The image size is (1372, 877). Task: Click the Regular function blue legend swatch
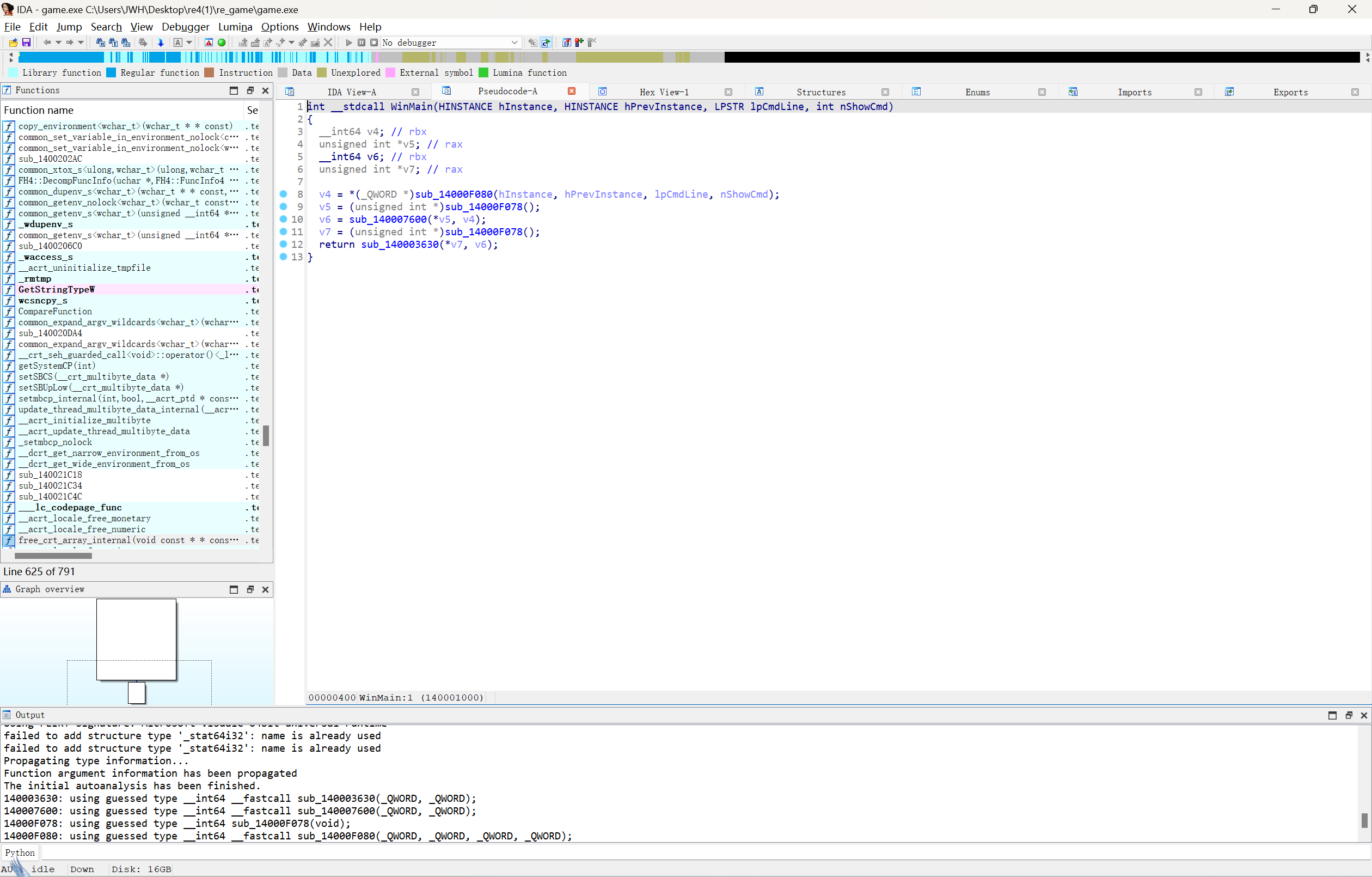point(111,72)
